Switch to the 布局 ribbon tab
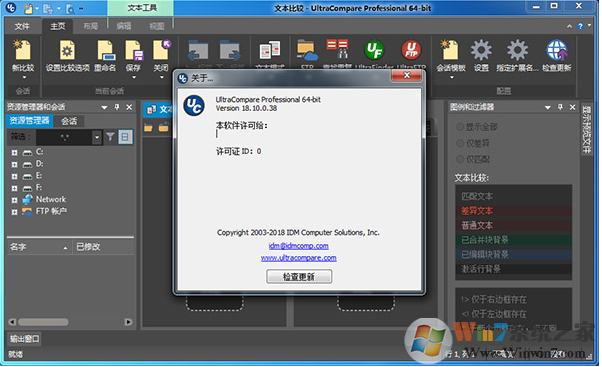The image size is (602, 367). (91, 26)
